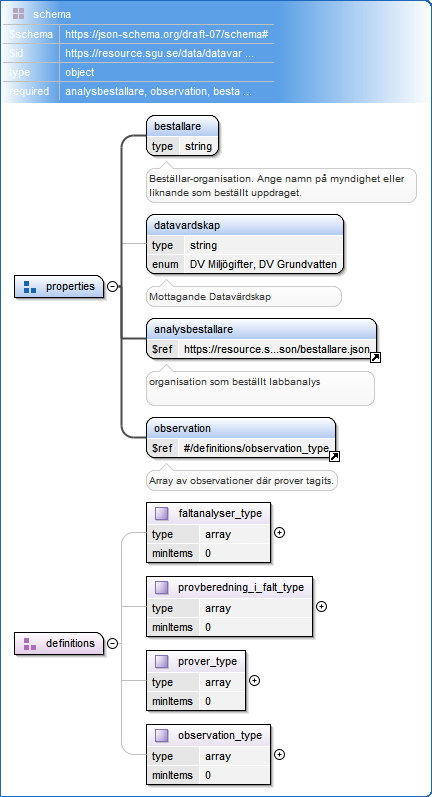
Task: Click the required value 'analysbestallare, observation, besta ...'
Action: tap(159, 92)
